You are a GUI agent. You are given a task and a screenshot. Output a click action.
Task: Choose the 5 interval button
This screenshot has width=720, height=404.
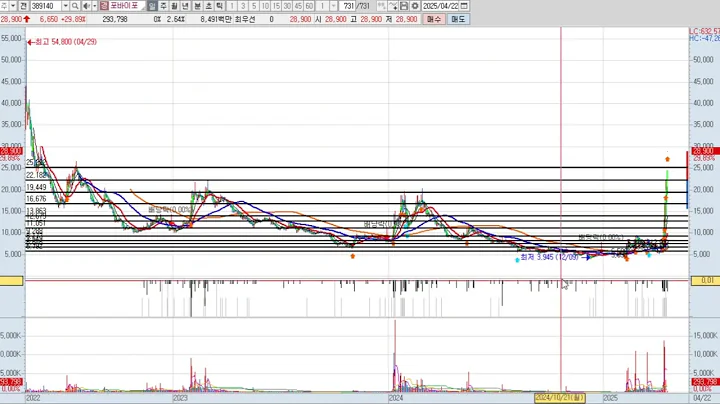tap(254, 6)
